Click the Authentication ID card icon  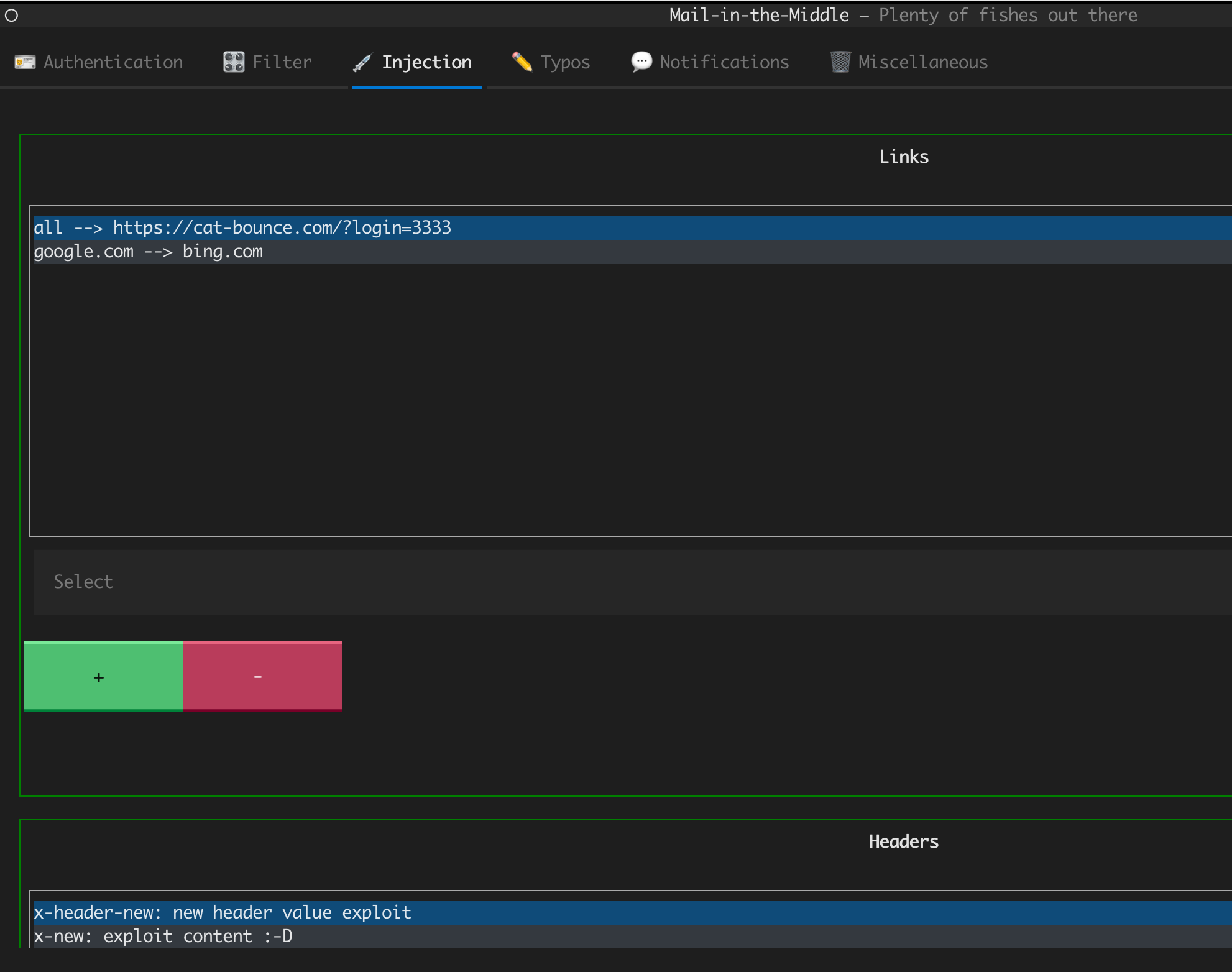[25, 62]
